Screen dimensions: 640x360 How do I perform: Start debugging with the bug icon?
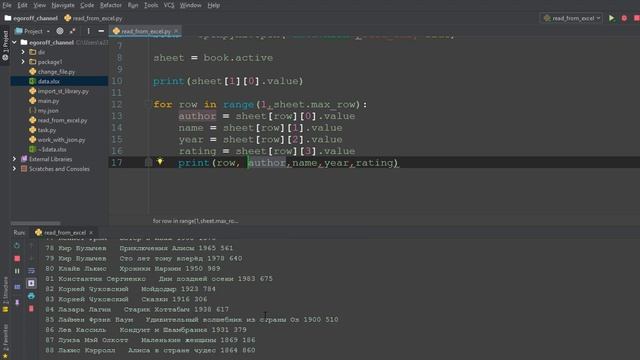point(624,18)
